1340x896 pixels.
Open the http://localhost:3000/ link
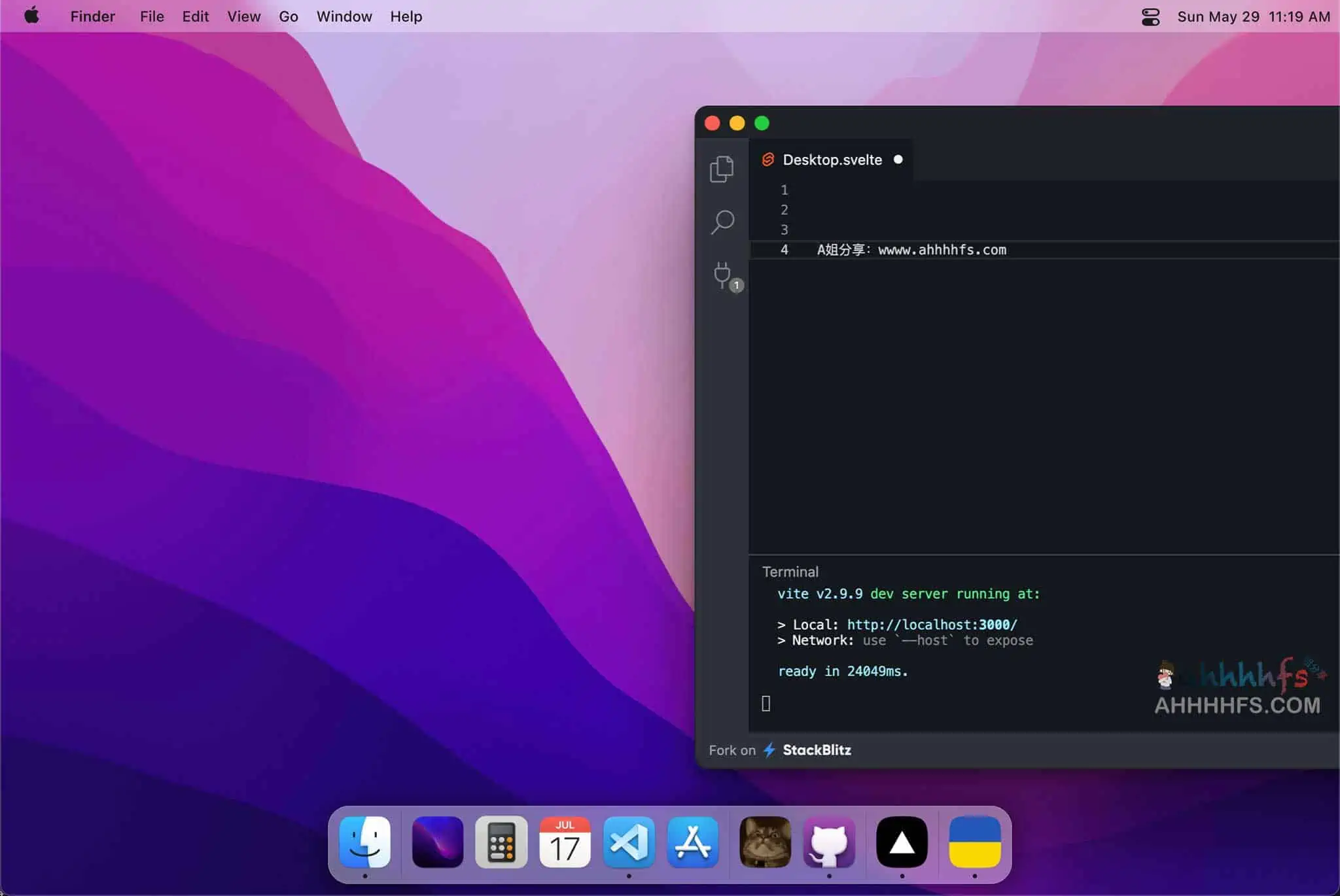tap(932, 624)
